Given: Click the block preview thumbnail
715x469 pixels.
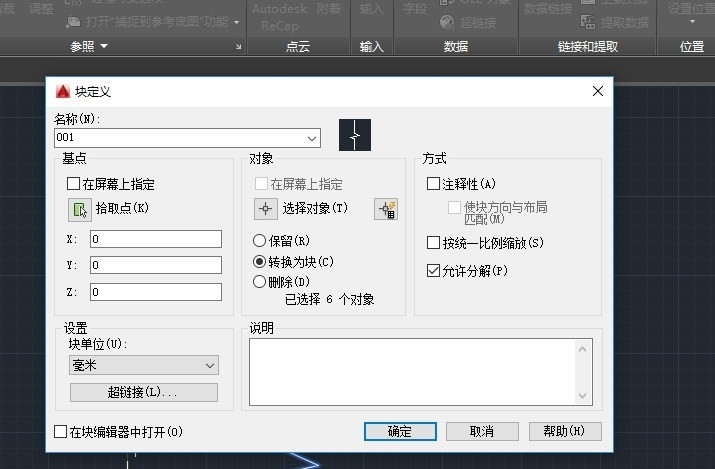Looking at the screenshot, I should tap(355, 135).
